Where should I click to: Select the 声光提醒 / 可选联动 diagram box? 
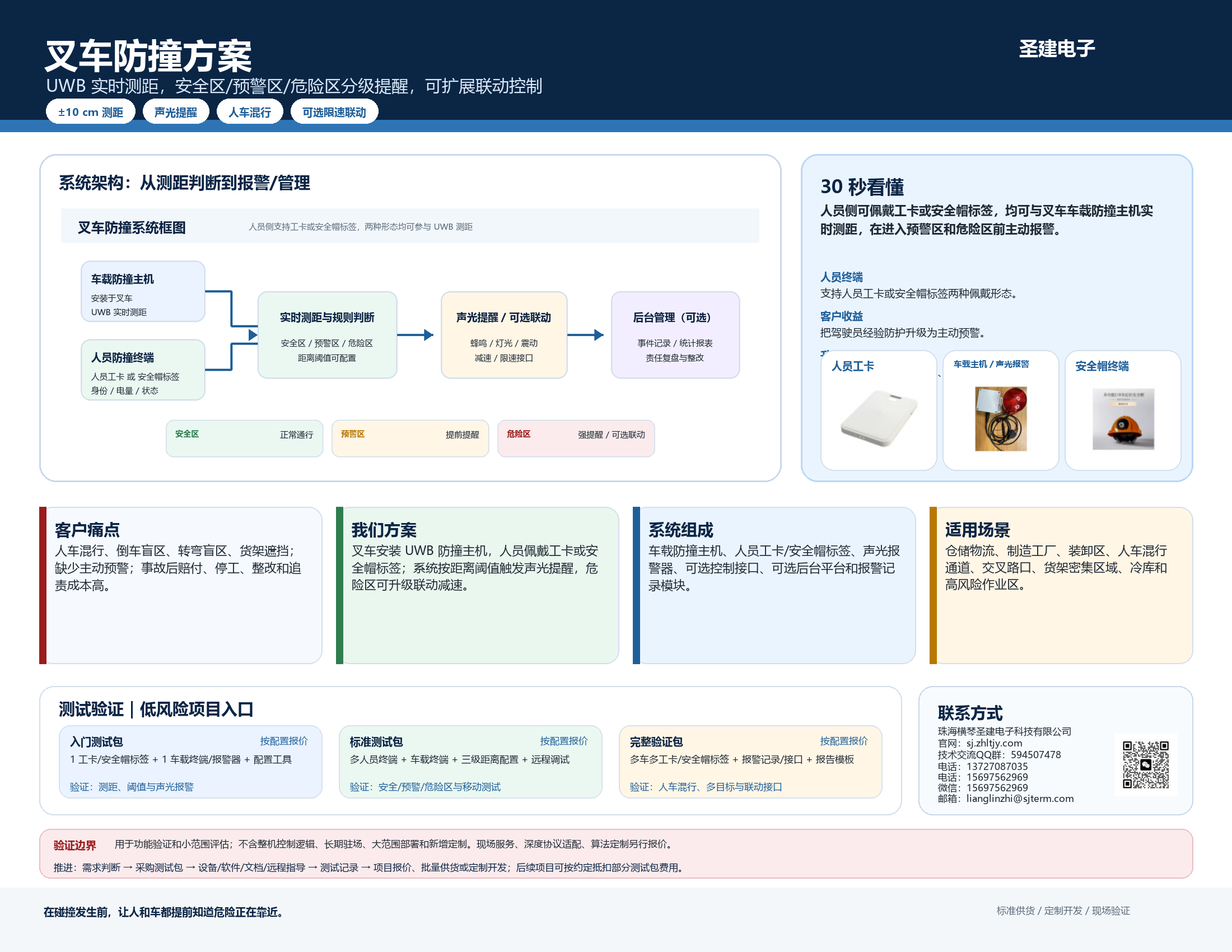tap(504, 334)
